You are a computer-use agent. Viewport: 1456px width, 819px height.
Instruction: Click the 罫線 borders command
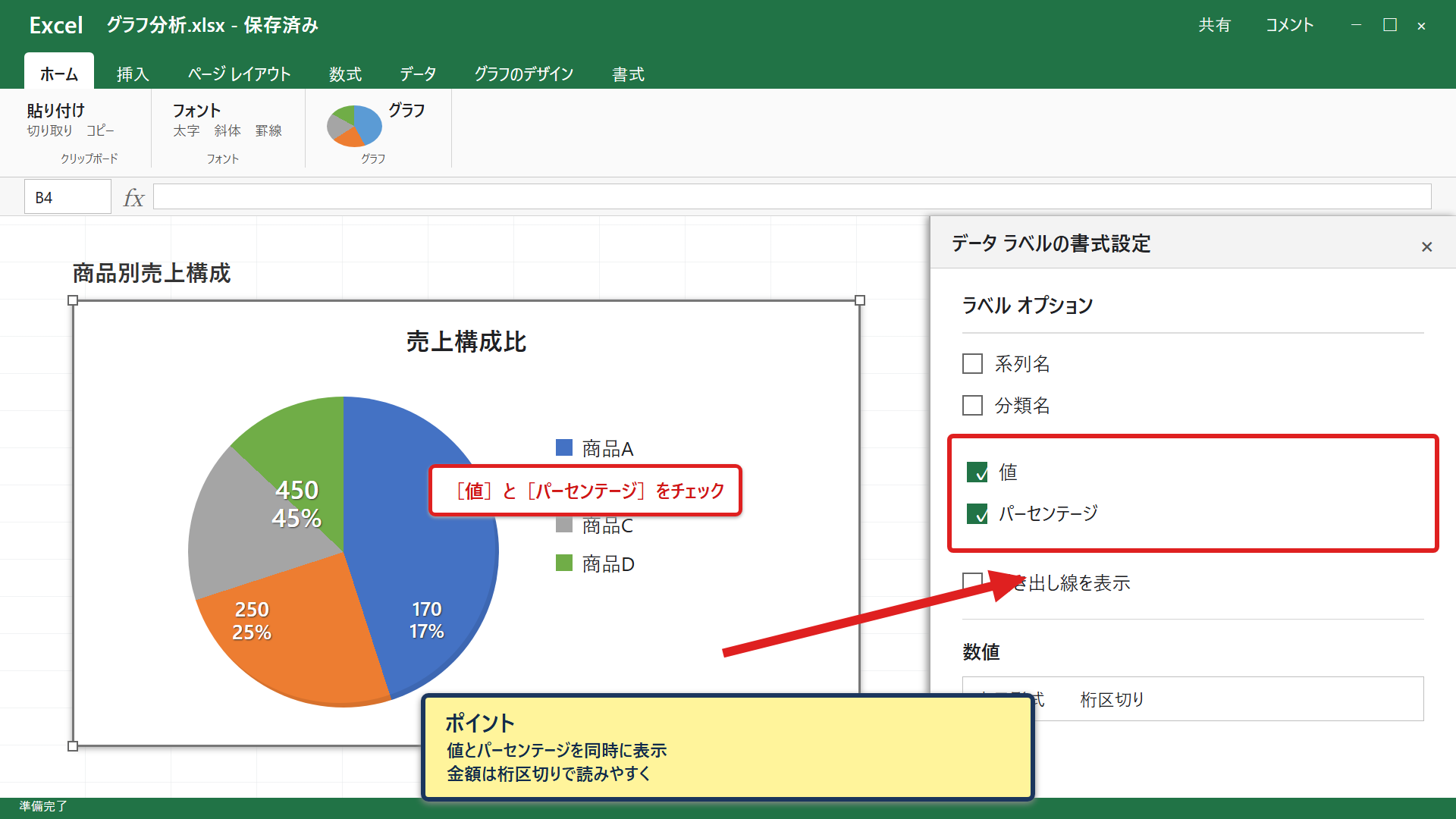tap(268, 130)
